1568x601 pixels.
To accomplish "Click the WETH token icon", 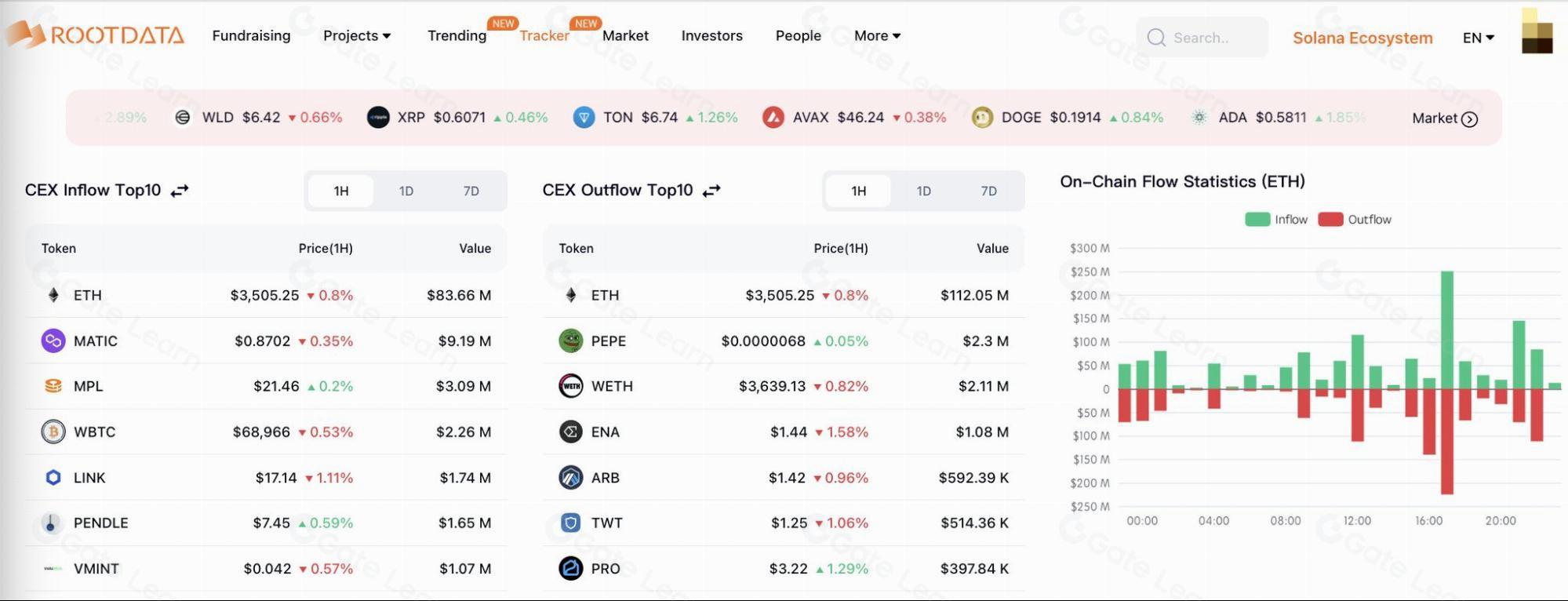I will coord(571,386).
